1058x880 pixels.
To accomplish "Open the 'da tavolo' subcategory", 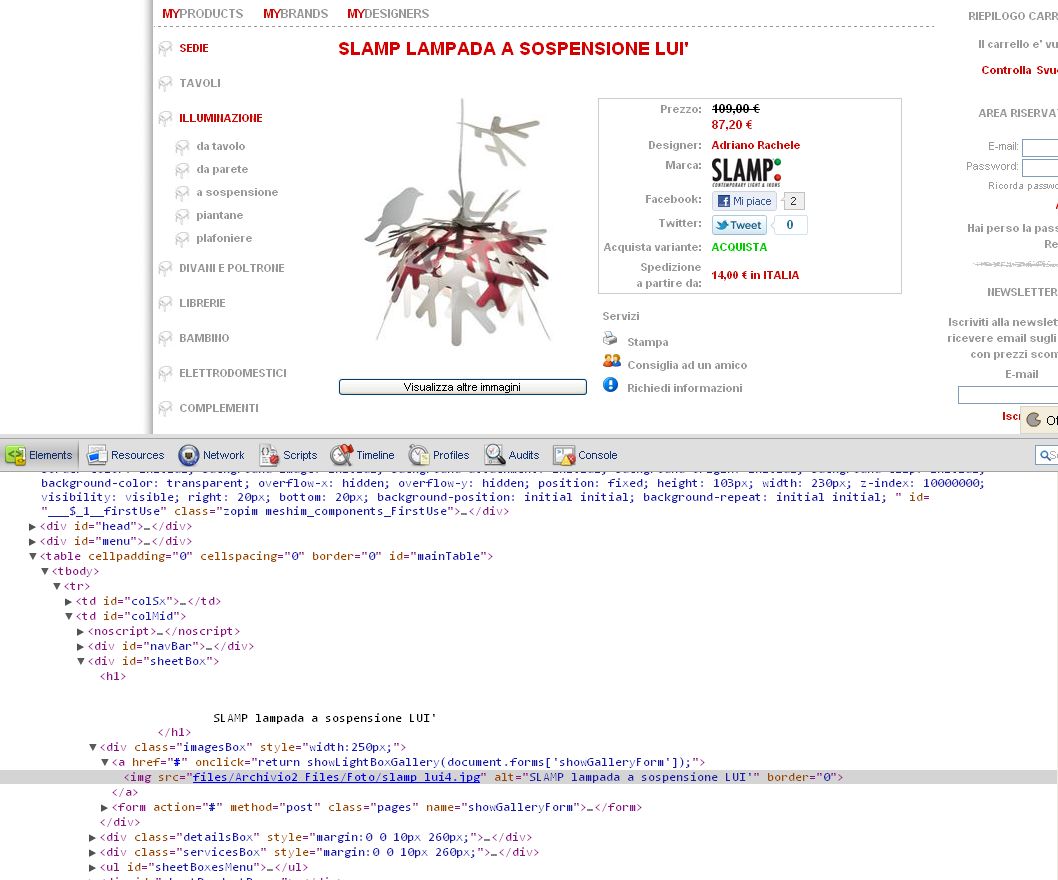I will (x=221, y=146).
